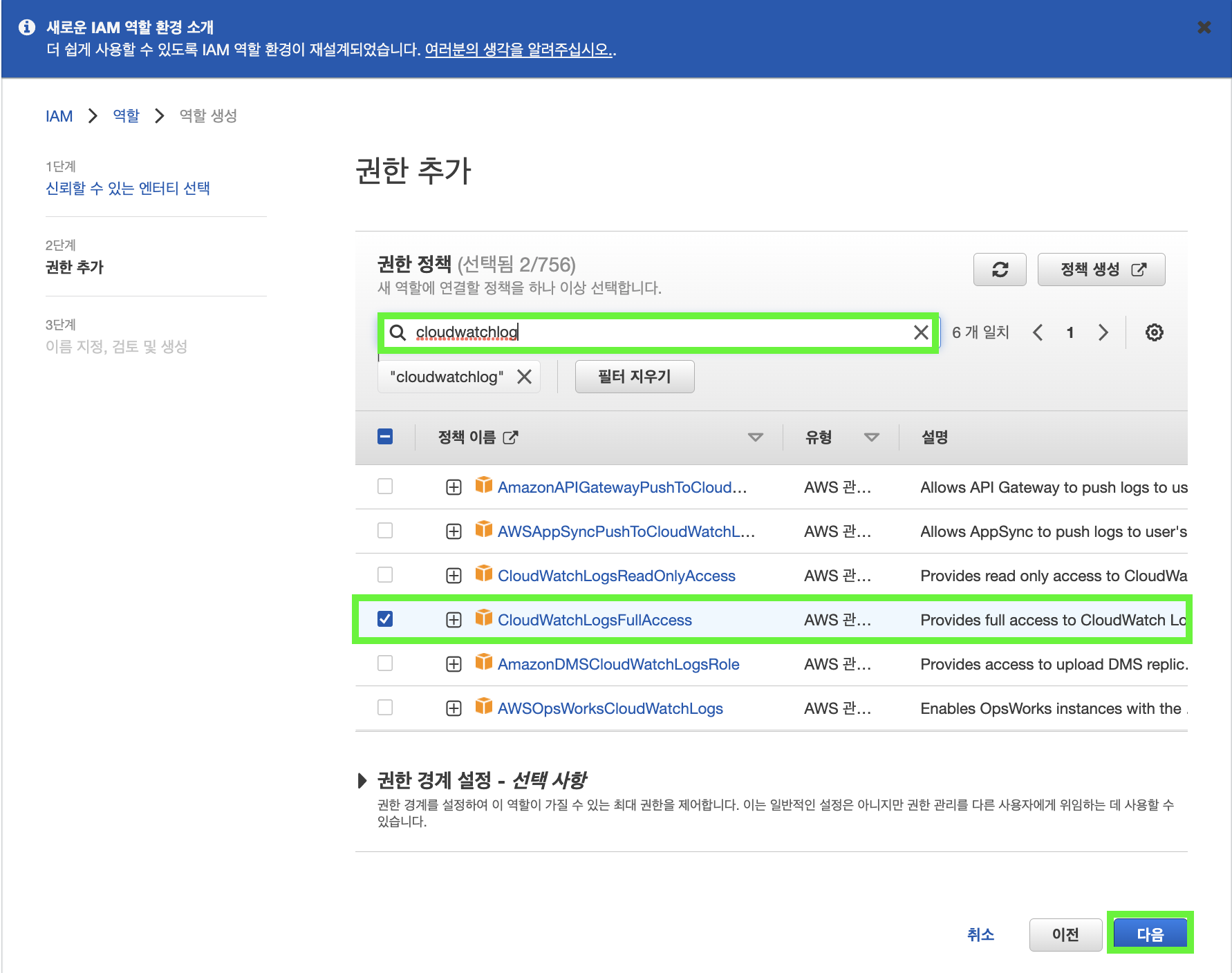Click orange policy icon for AWSOpsWorksCloudWatchLogs
1232x973 pixels.
pos(484,706)
